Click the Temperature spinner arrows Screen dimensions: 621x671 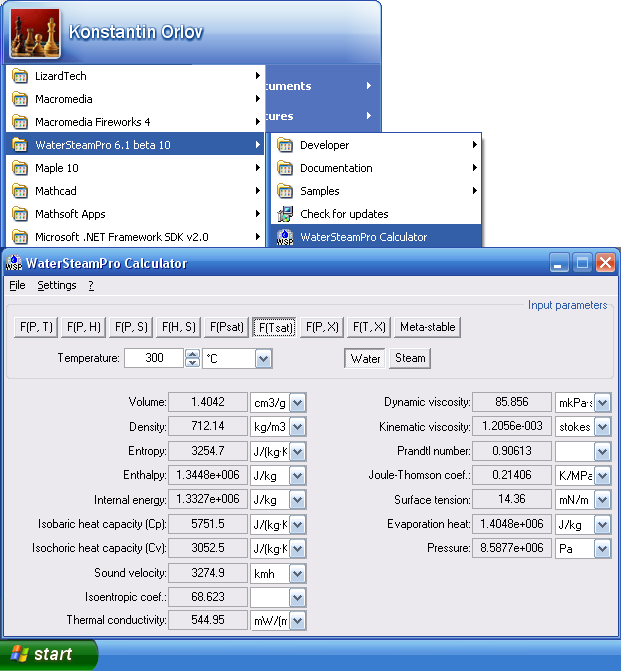click(192, 358)
